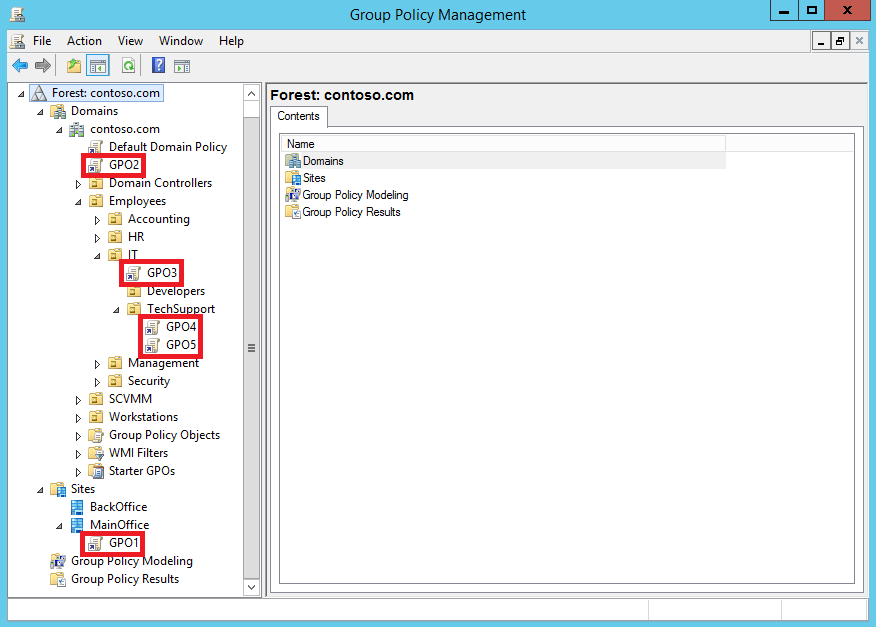This screenshot has height=627, width=876.
Task: Click the MMC icon in the menu bar
Action: (x=18, y=41)
